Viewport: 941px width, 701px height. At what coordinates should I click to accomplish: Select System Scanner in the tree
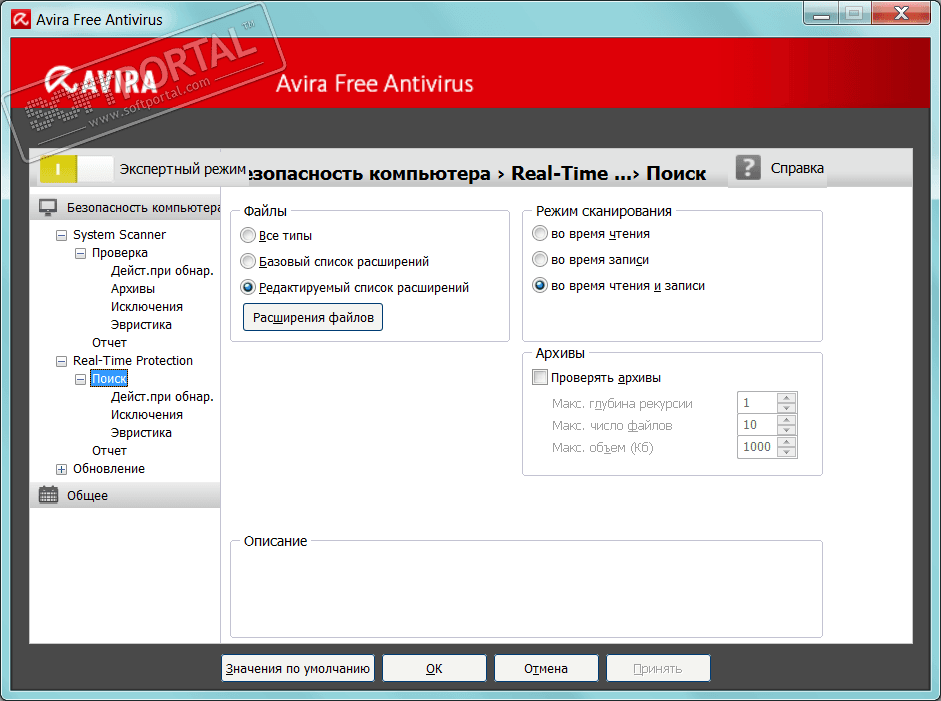(119, 235)
